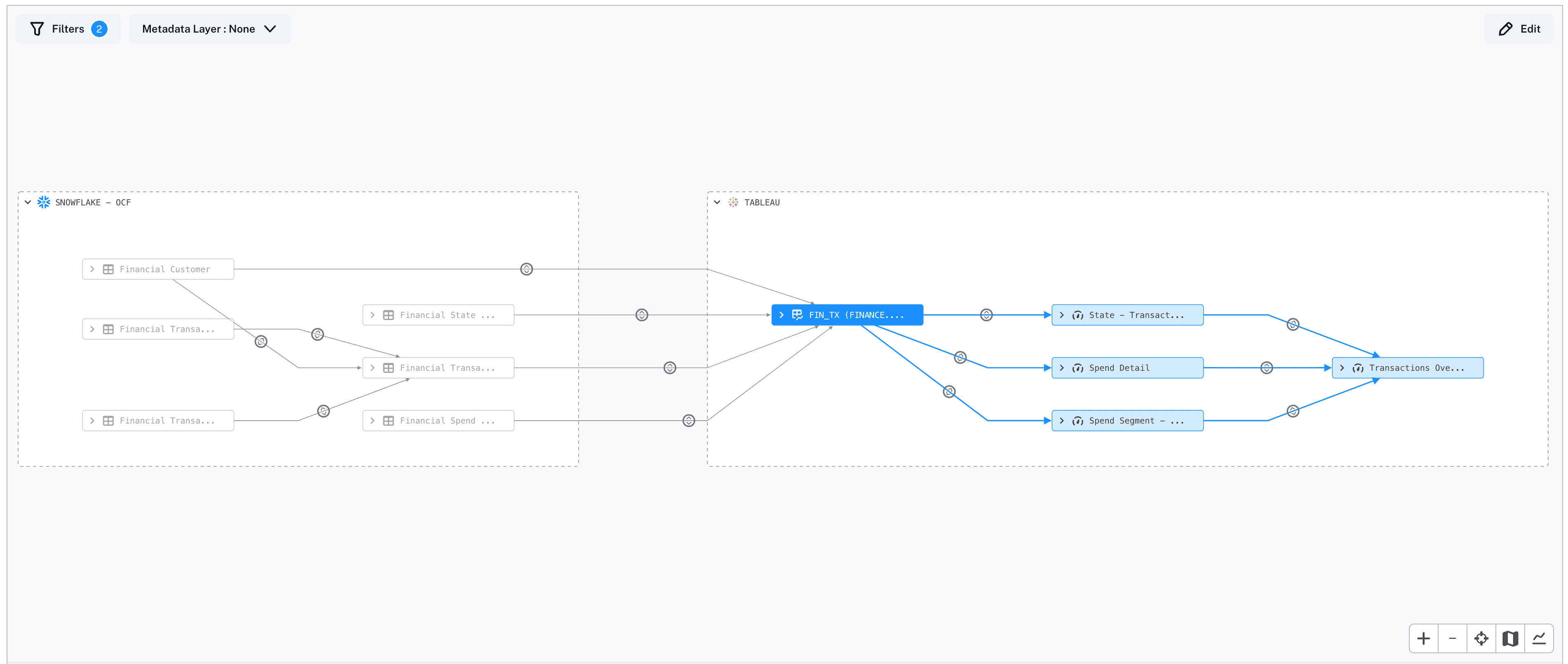Click the zoom out icon

click(x=1453, y=638)
